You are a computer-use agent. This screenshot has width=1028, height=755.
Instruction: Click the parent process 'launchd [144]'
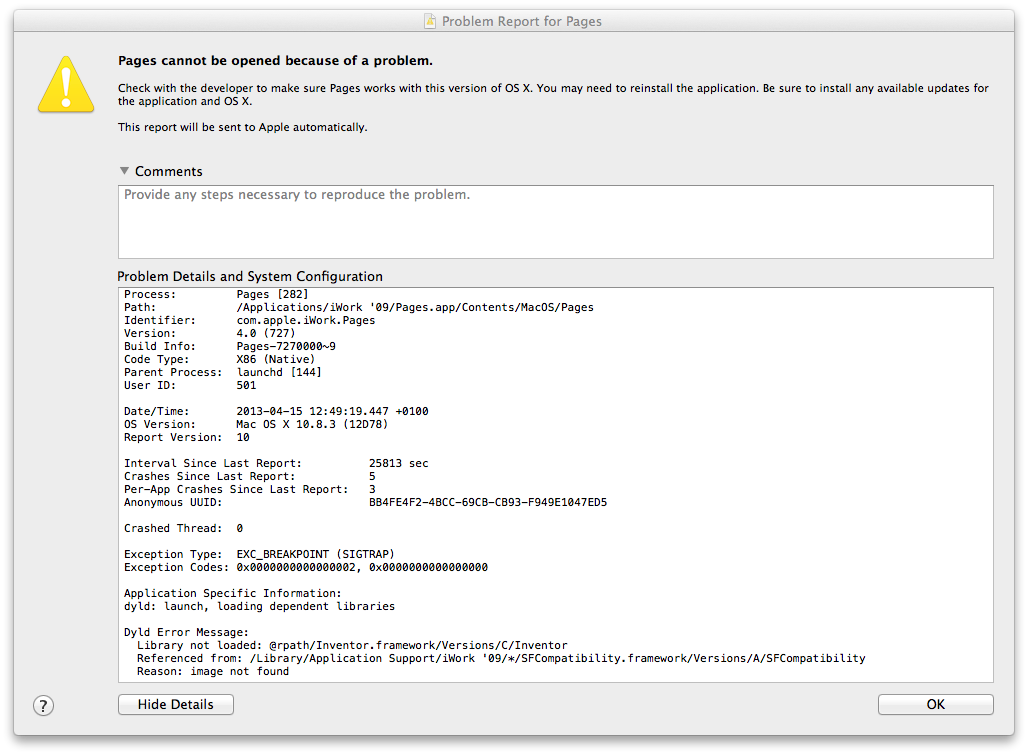pyautogui.click(x=279, y=372)
